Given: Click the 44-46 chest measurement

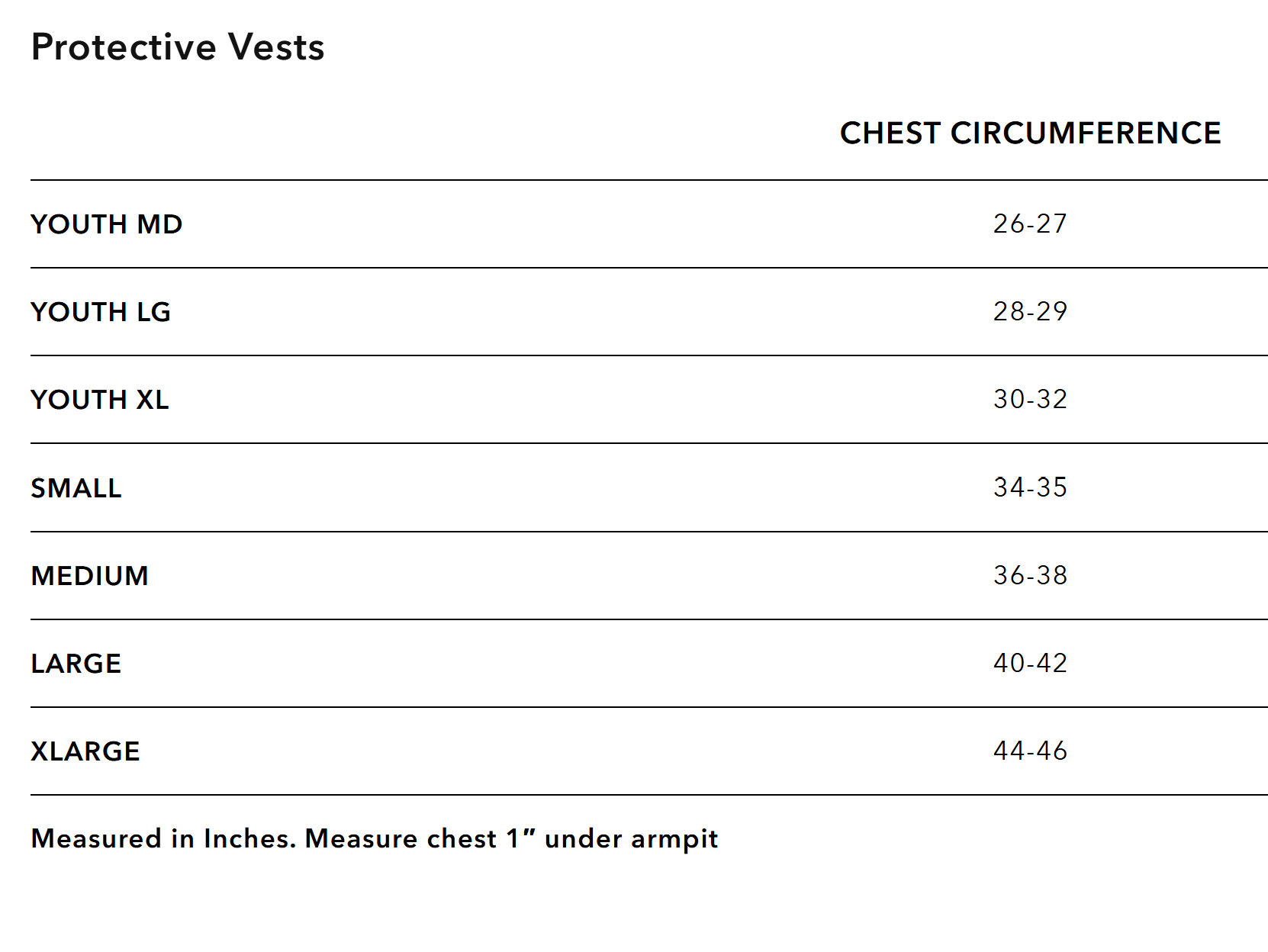Looking at the screenshot, I should point(1030,751).
